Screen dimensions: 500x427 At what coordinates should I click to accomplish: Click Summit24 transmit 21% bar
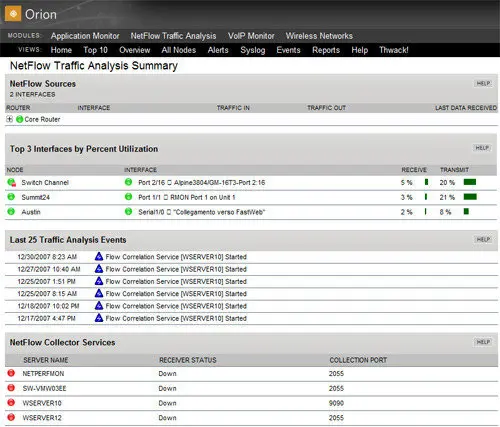[470, 197]
